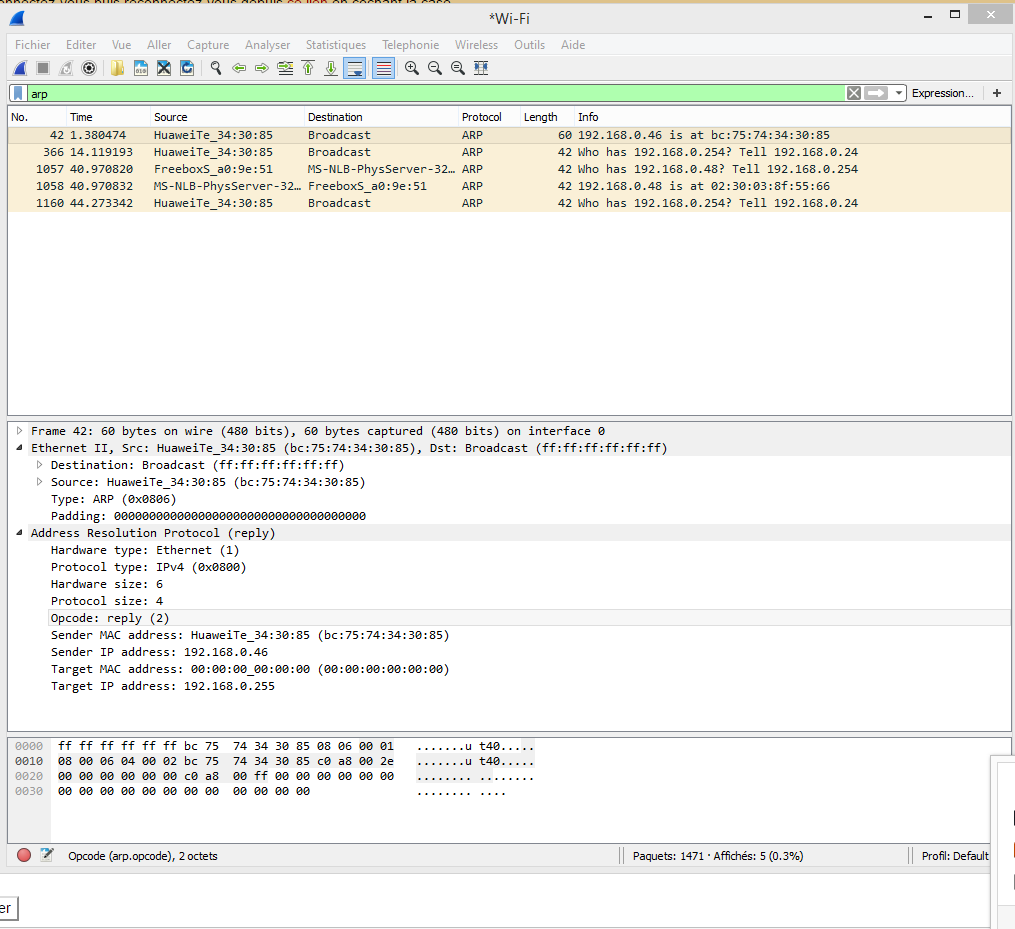Sort by the Info column header
The width and height of the screenshot is (1015, 929).
point(792,117)
